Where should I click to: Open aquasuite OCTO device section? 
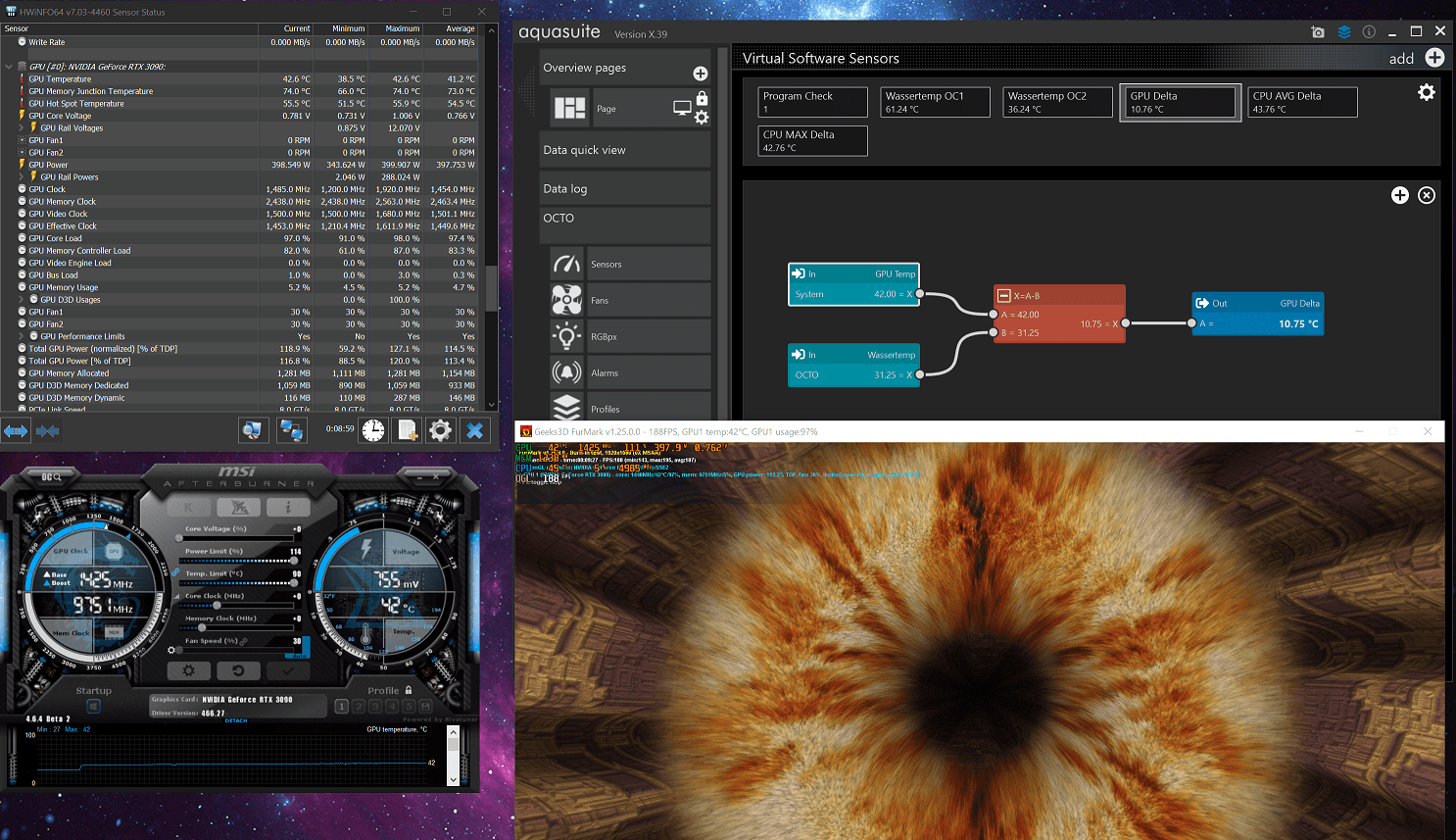click(x=624, y=224)
